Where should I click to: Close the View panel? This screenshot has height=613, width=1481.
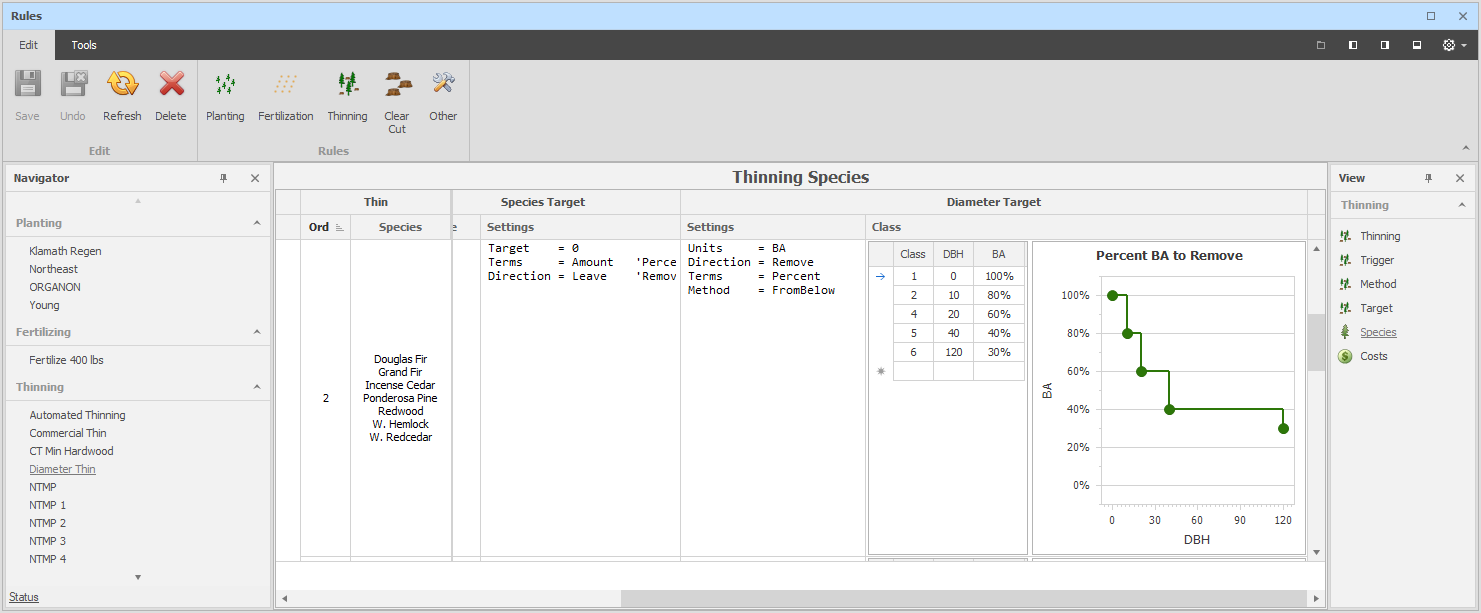(x=1460, y=178)
